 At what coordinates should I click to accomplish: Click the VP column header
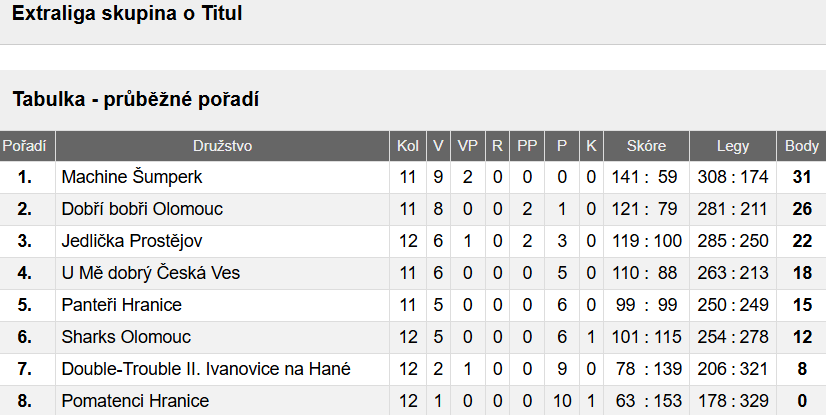point(467,146)
